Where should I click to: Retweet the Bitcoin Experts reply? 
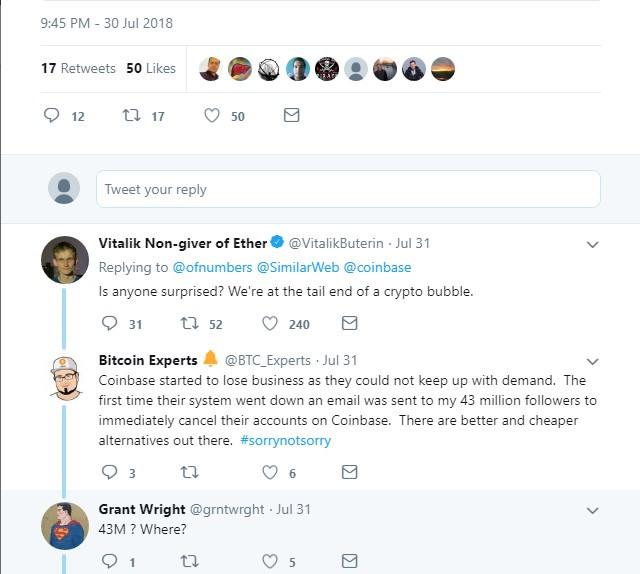[190, 473]
